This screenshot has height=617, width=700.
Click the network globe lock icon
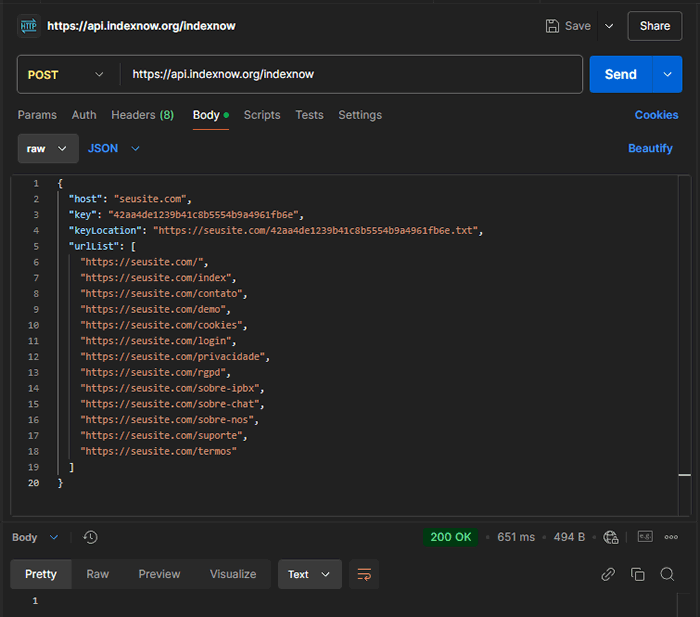pyautogui.click(x=611, y=537)
